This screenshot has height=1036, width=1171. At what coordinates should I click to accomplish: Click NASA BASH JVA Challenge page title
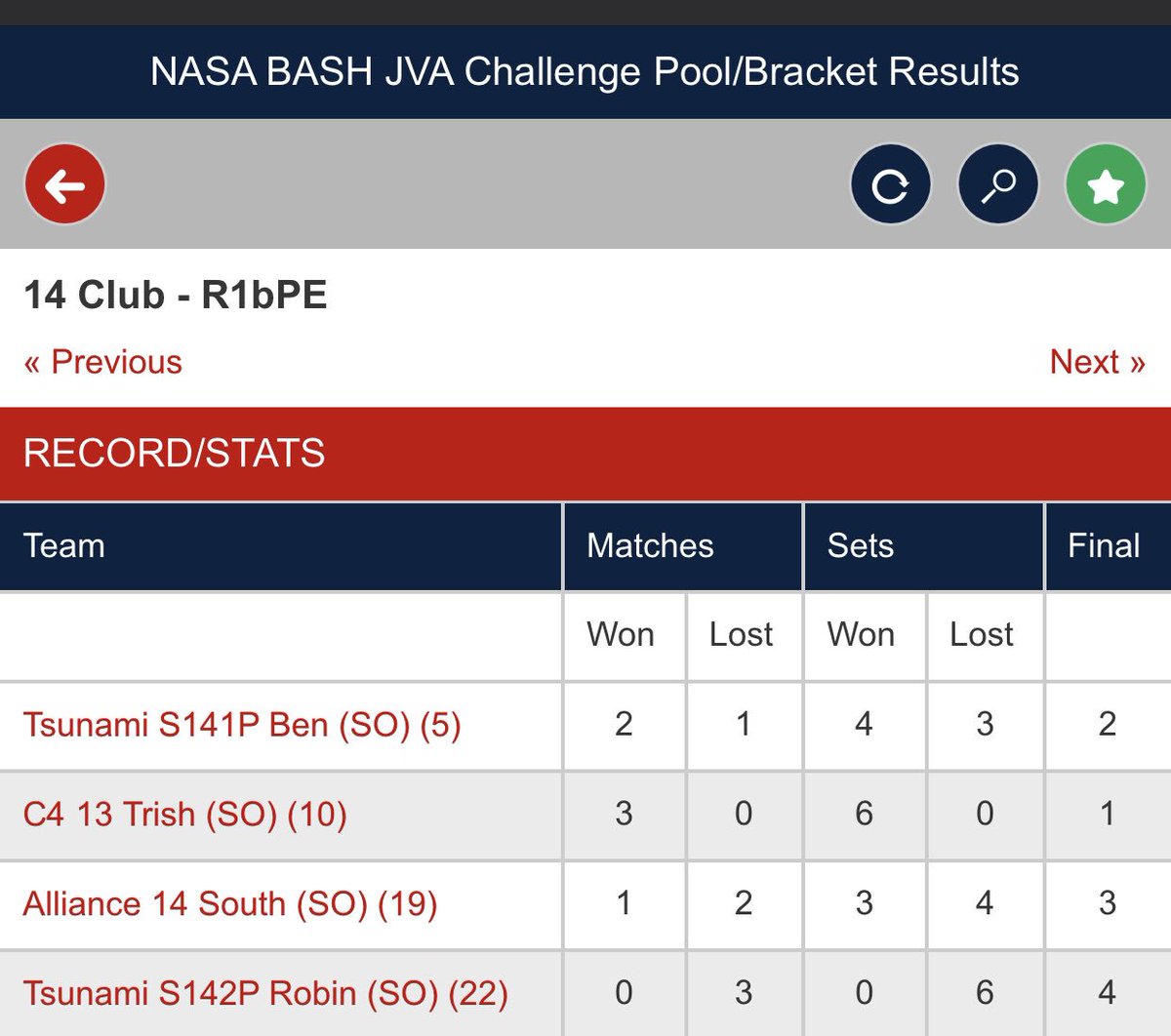pyautogui.click(x=585, y=72)
